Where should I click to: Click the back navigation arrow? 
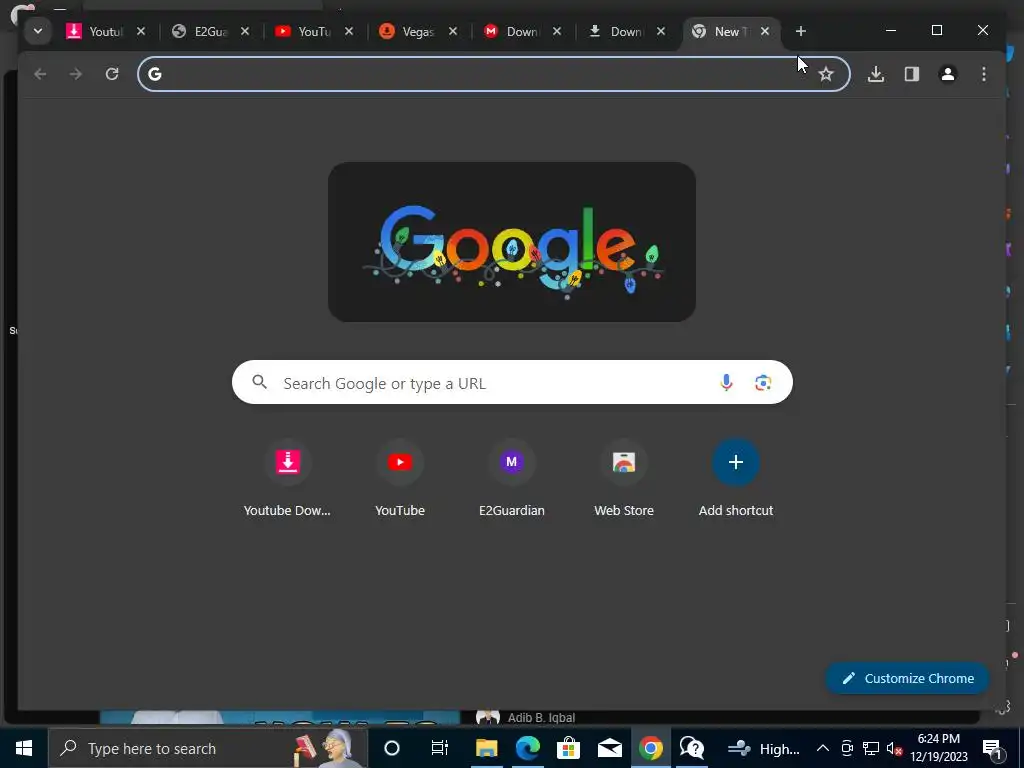pyautogui.click(x=40, y=74)
